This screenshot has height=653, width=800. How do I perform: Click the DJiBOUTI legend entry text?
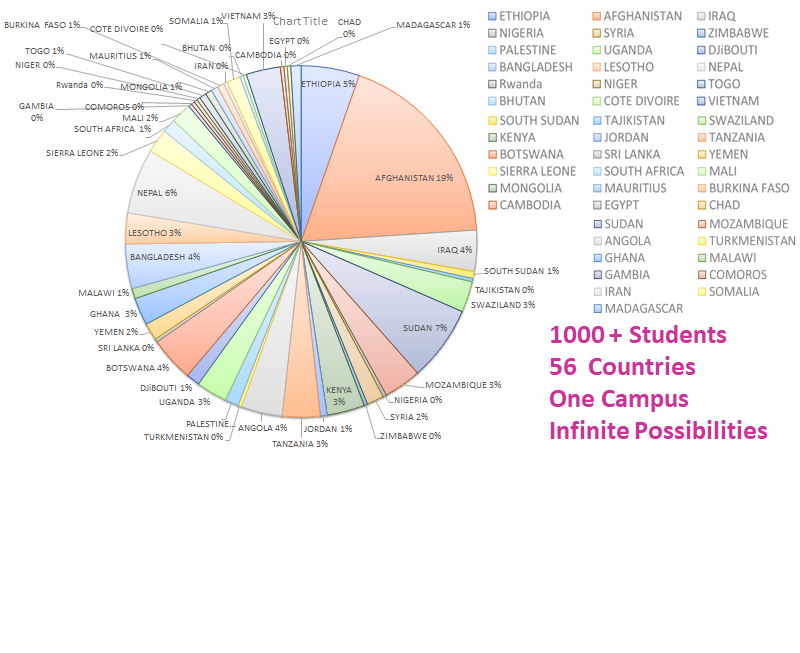coord(733,50)
